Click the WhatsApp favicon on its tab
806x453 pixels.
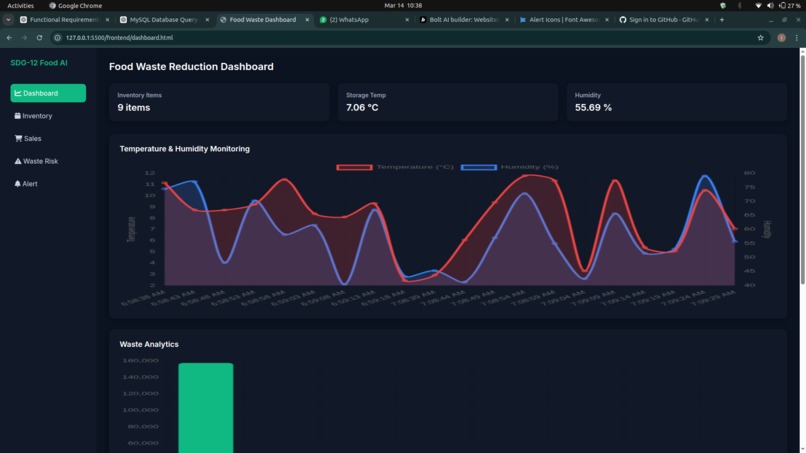(323, 20)
